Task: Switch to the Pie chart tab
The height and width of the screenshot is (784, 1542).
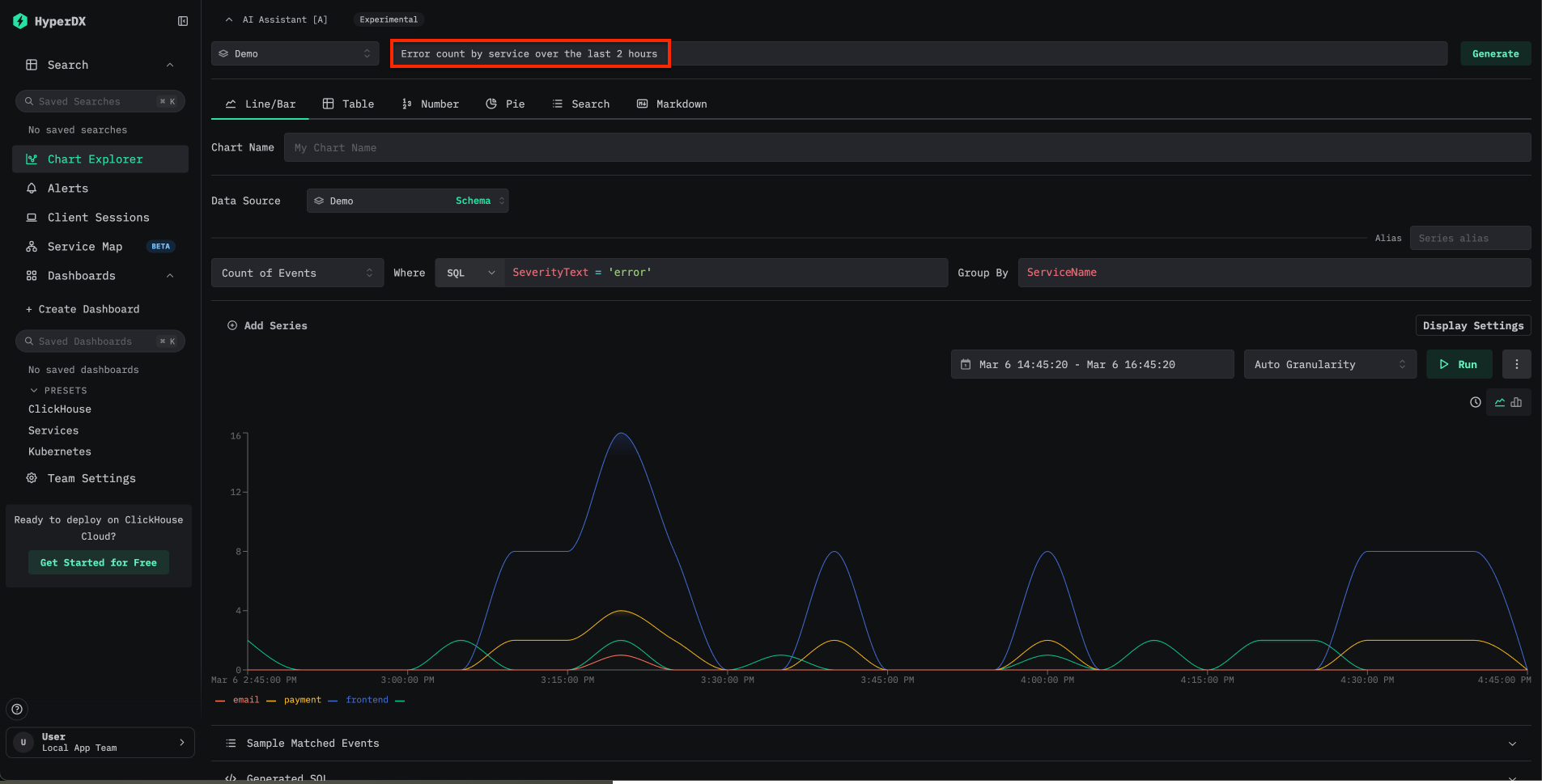Action: click(505, 104)
